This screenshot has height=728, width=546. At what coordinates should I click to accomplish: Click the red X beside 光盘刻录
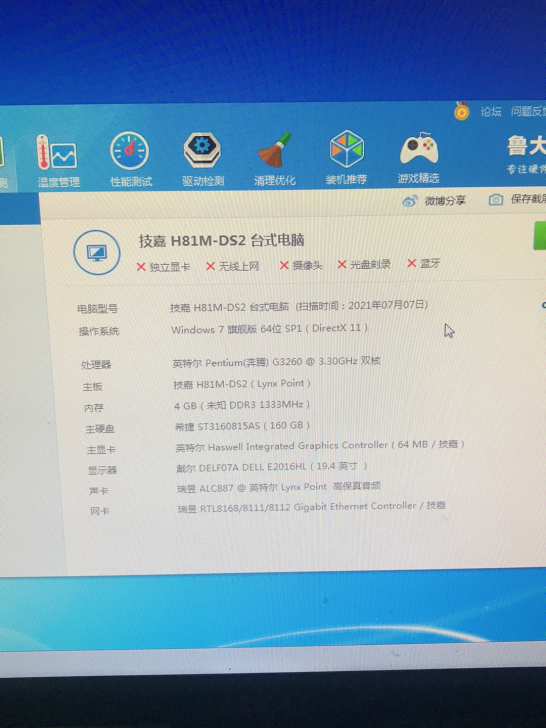[342, 264]
